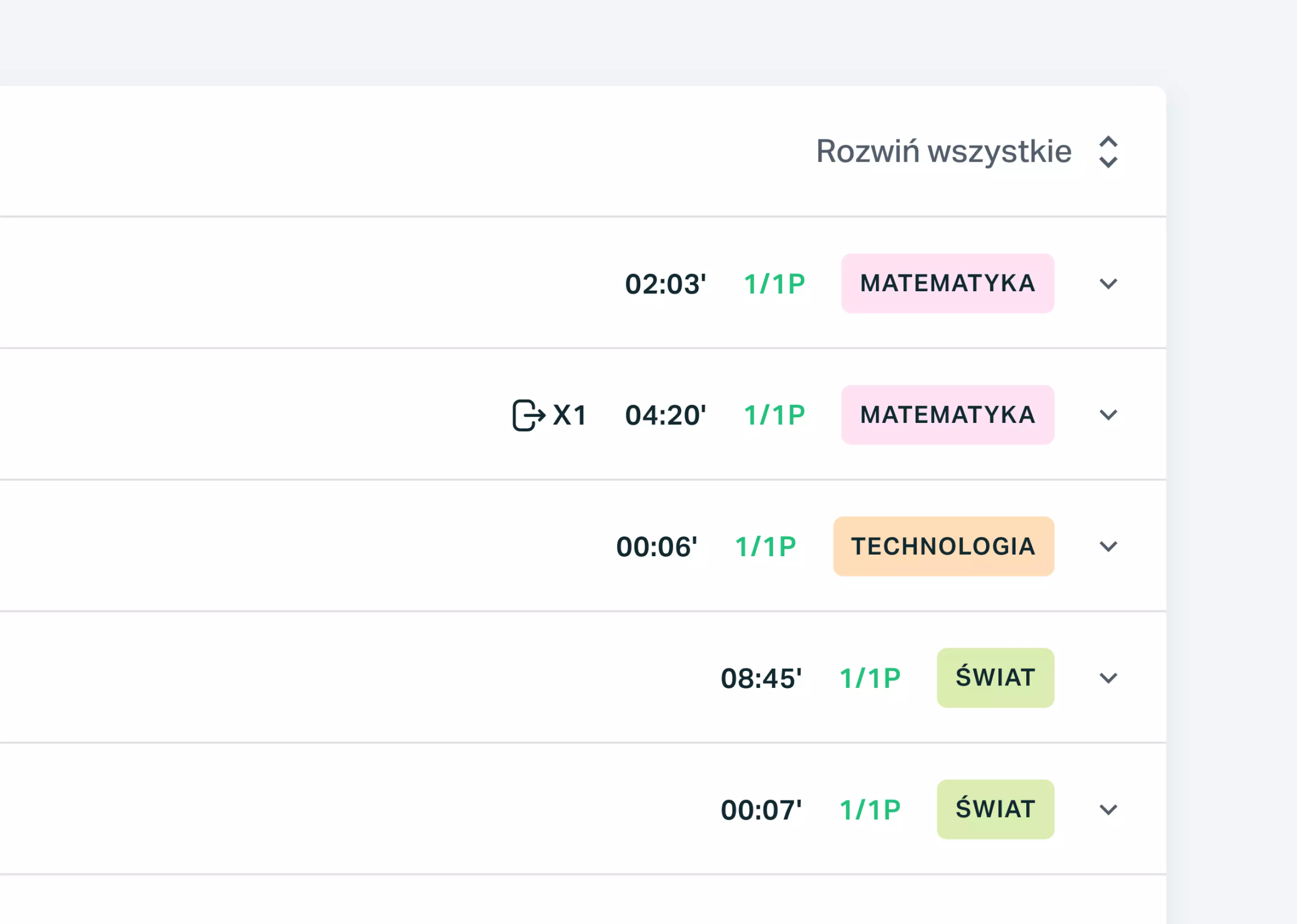Click the ŚWIAT tag in 08:45' row
The width and height of the screenshot is (1297, 924).
(995, 678)
